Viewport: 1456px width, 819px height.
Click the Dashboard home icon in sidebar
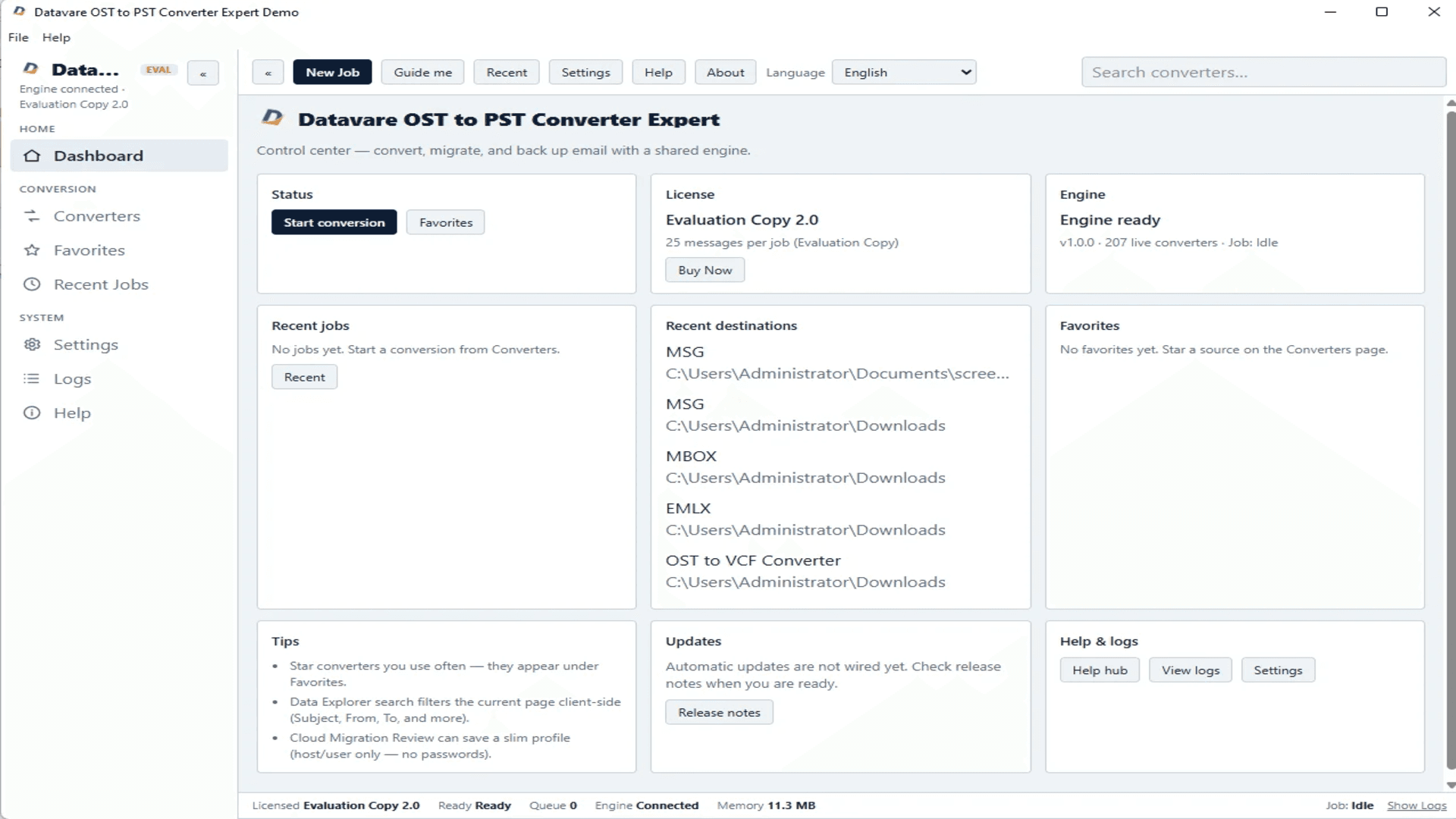32,155
